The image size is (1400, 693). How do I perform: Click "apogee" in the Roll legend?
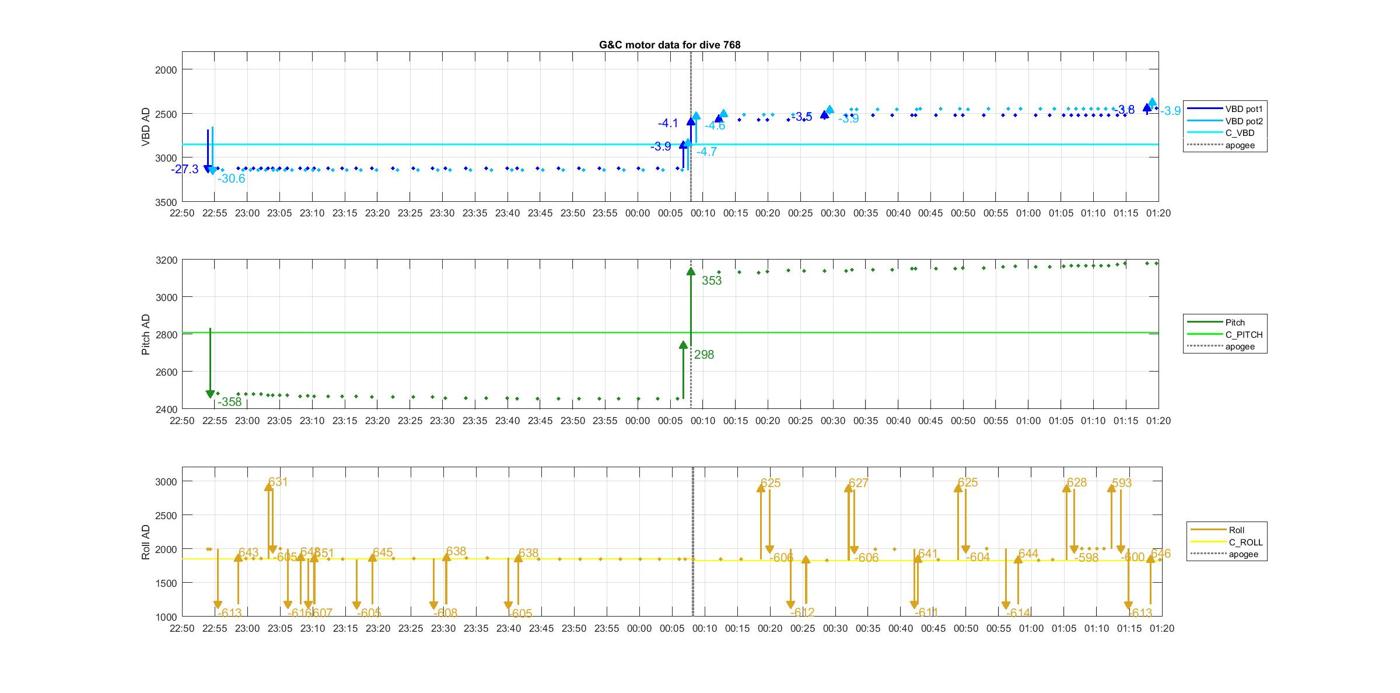point(1243,554)
